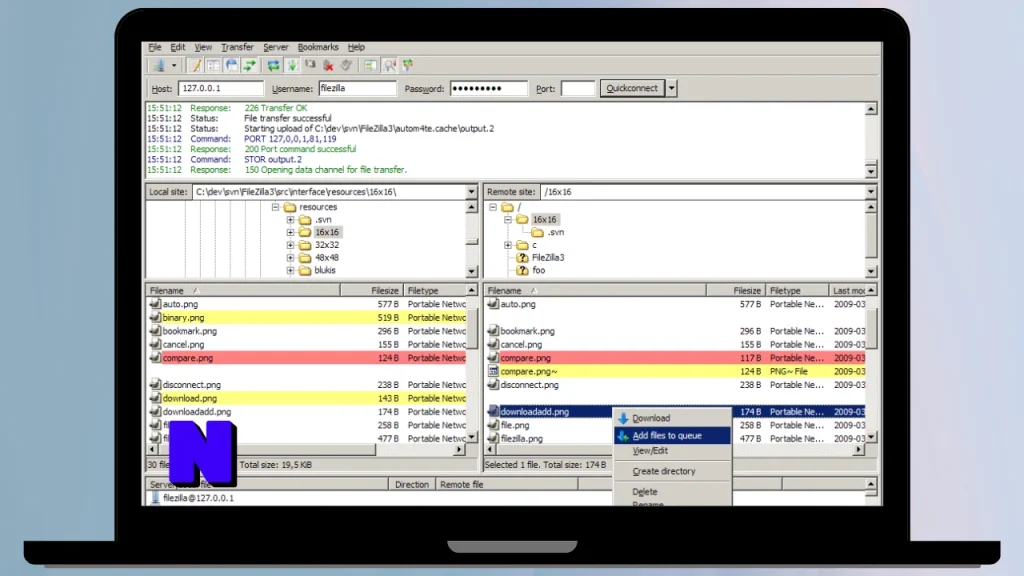Click server icon beside filezilla@127.0.0.1
The image size is (1024, 576).
click(155, 498)
